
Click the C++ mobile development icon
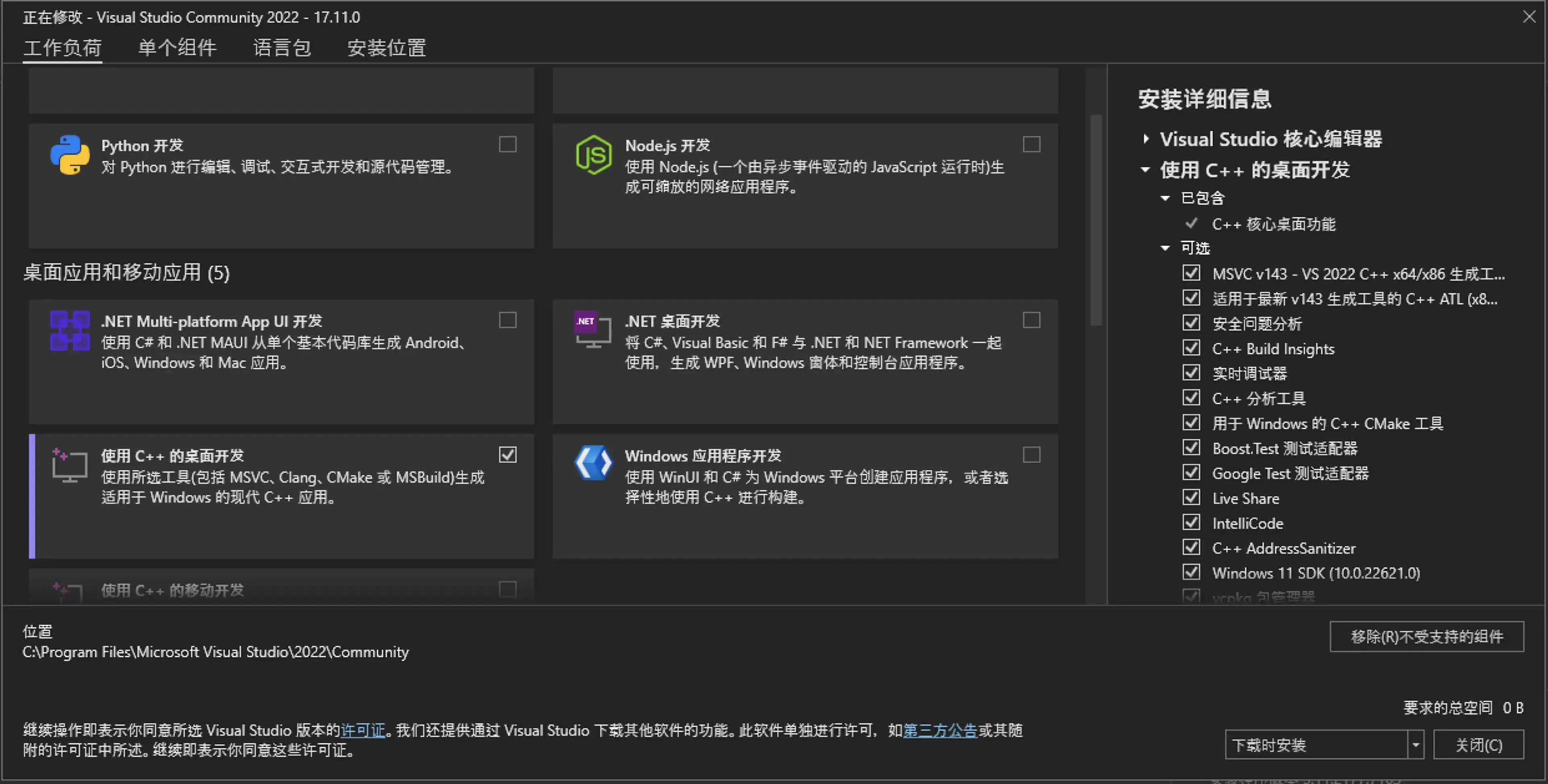[x=68, y=592]
